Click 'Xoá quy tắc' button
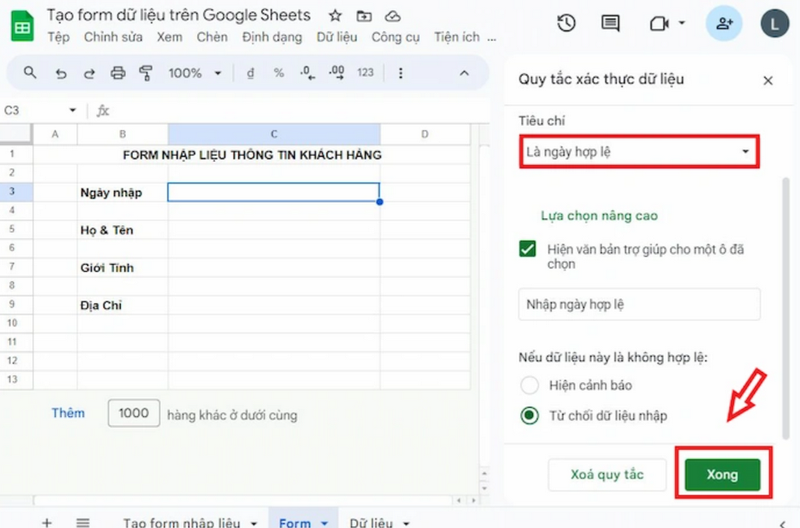800x528 pixels. click(606, 474)
